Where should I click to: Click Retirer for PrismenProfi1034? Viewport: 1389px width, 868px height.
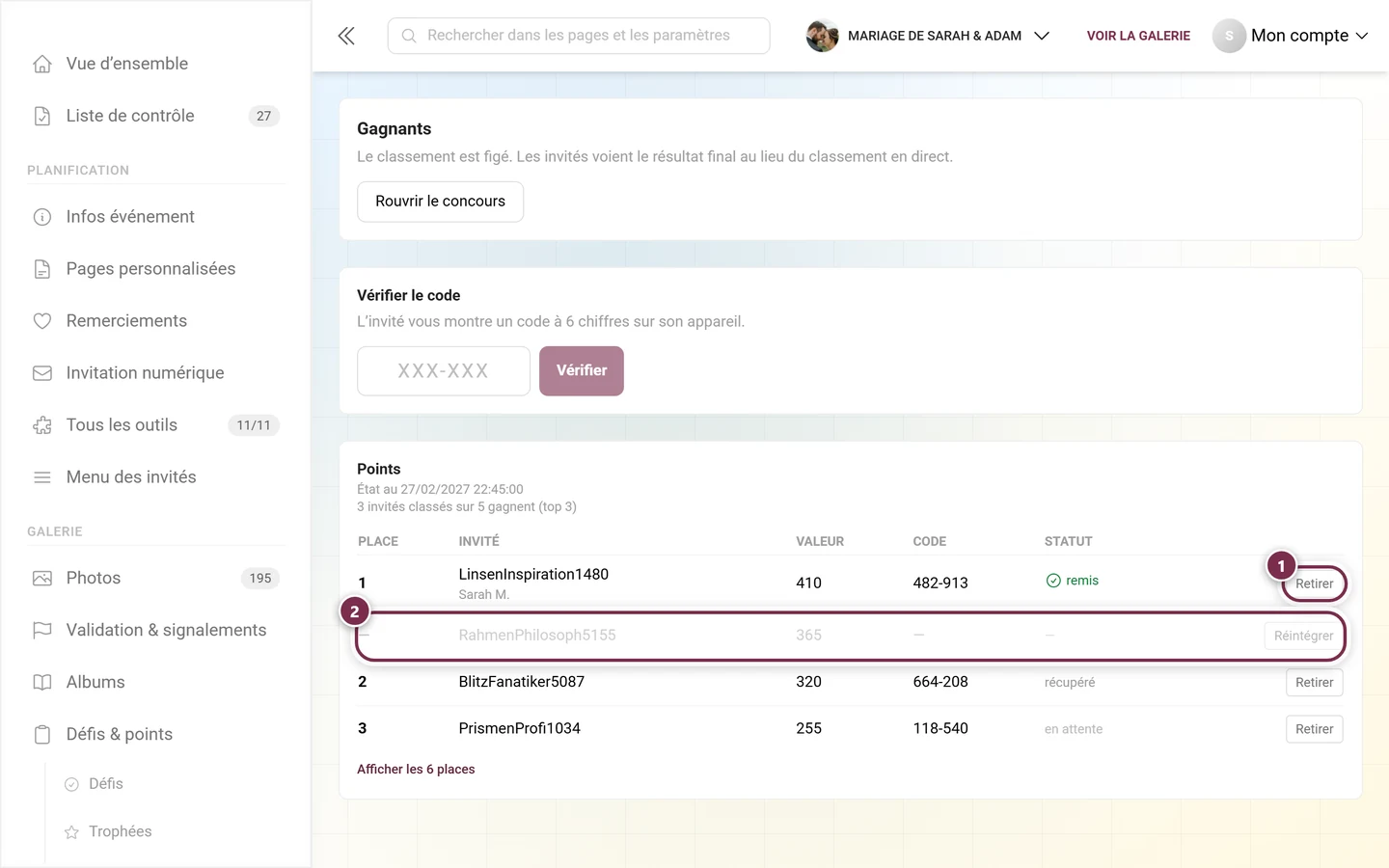(1314, 729)
